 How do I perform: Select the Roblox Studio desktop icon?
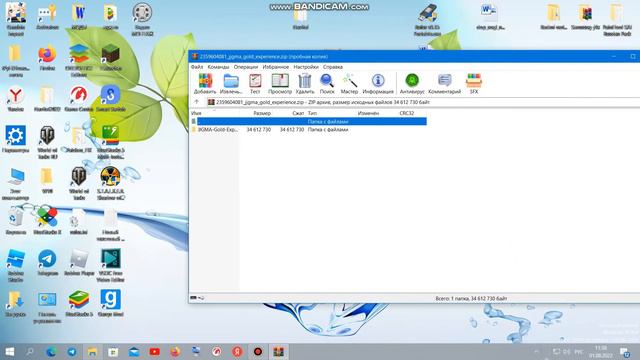16,266
